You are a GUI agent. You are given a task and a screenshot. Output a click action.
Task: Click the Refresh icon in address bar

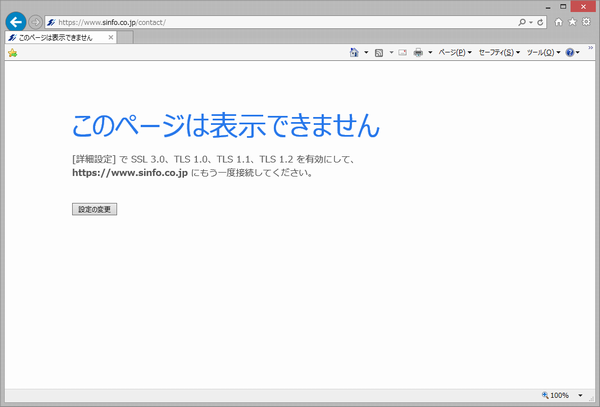[x=540, y=22]
